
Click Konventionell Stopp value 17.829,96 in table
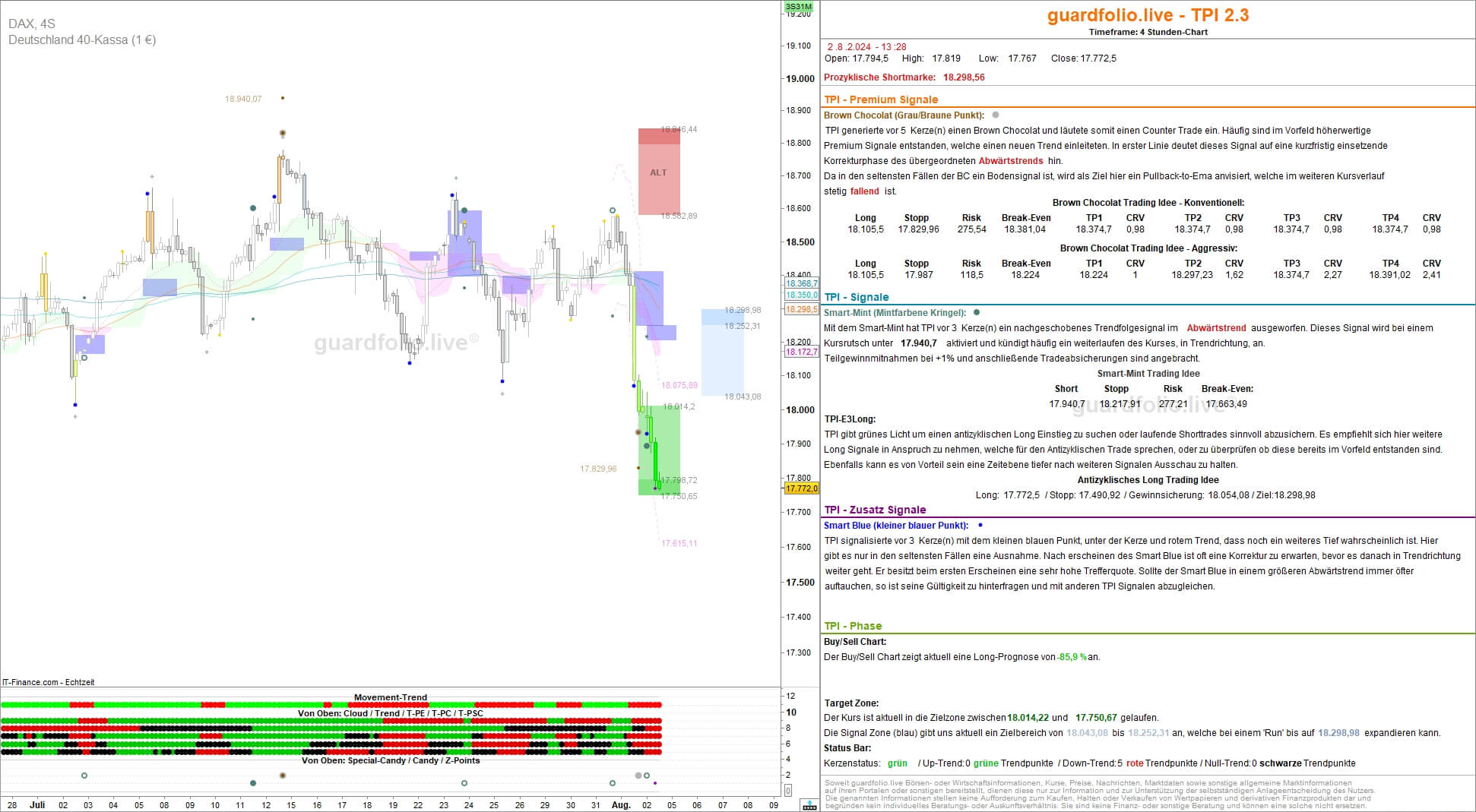click(918, 229)
